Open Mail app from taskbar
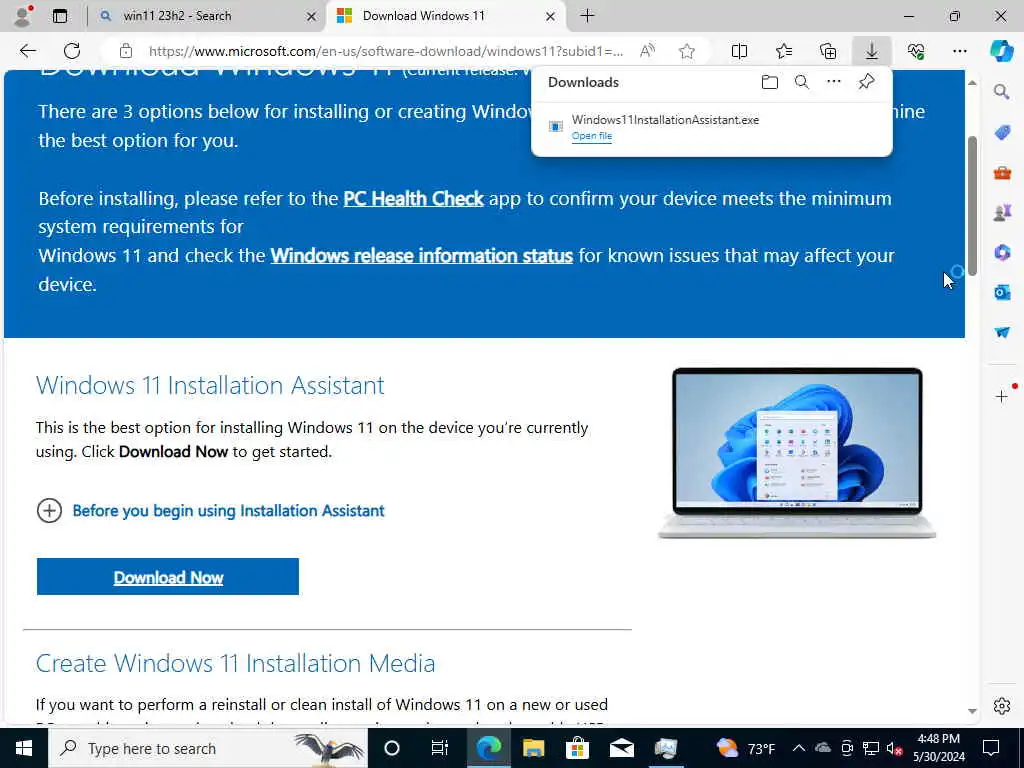1024x768 pixels. [x=622, y=748]
